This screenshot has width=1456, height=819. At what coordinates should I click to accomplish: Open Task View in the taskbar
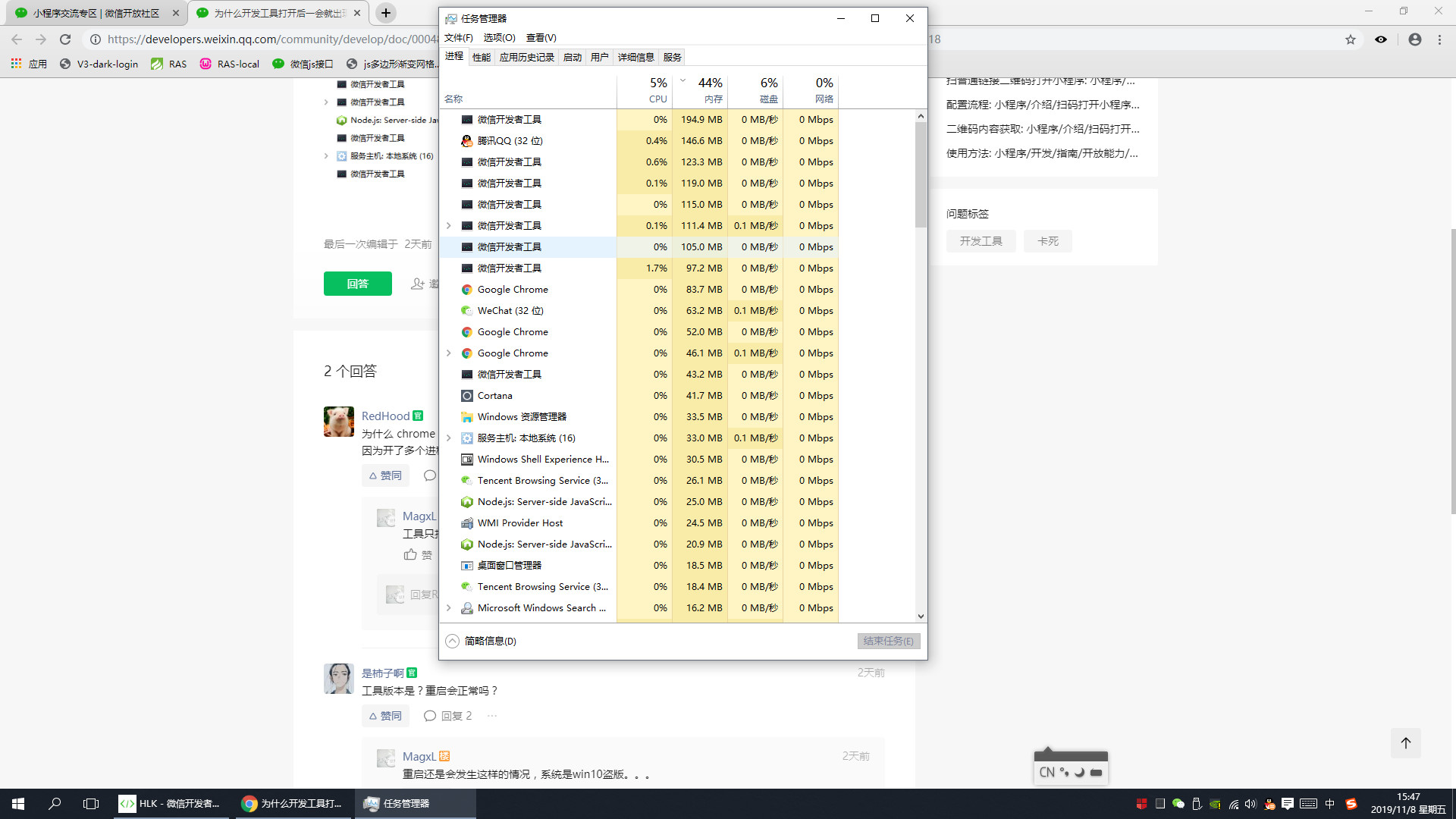(91, 804)
